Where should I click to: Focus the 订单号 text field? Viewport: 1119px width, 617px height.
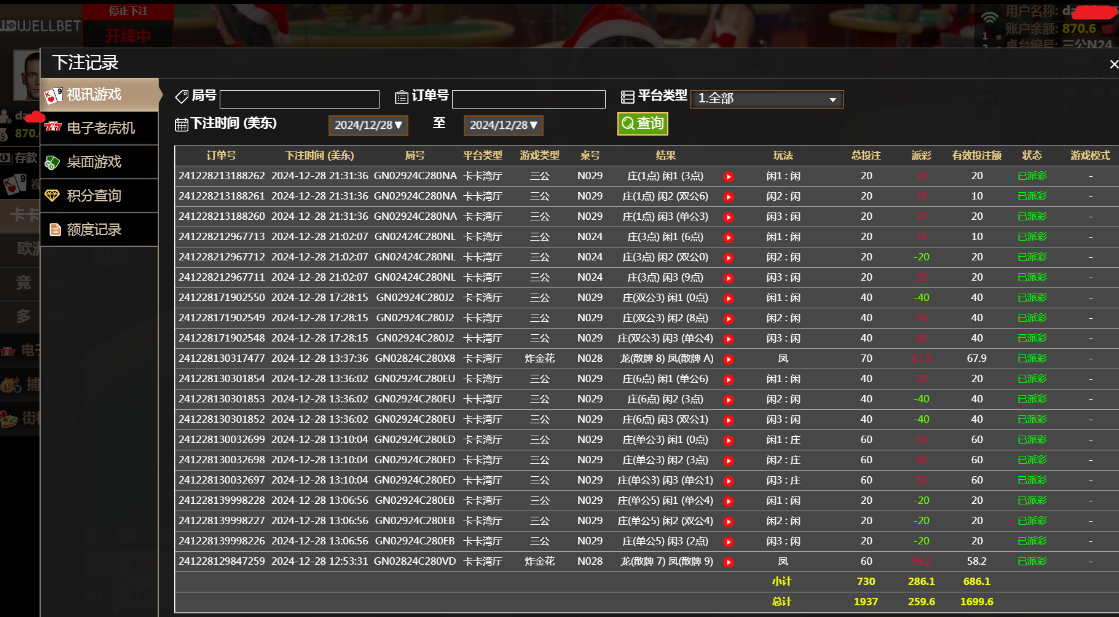point(528,99)
